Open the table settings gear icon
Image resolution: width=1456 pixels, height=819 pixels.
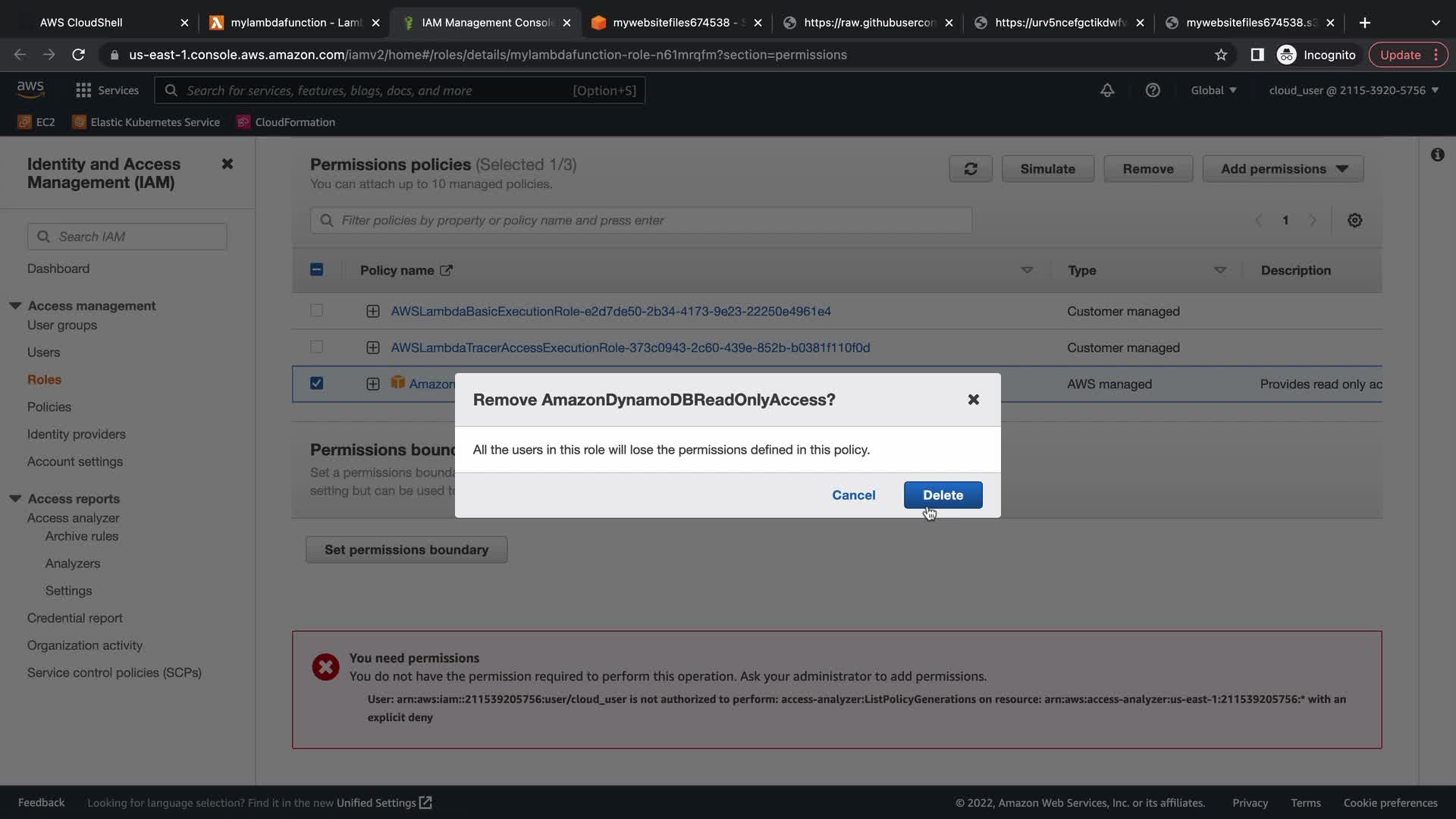tap(1354, 221)
